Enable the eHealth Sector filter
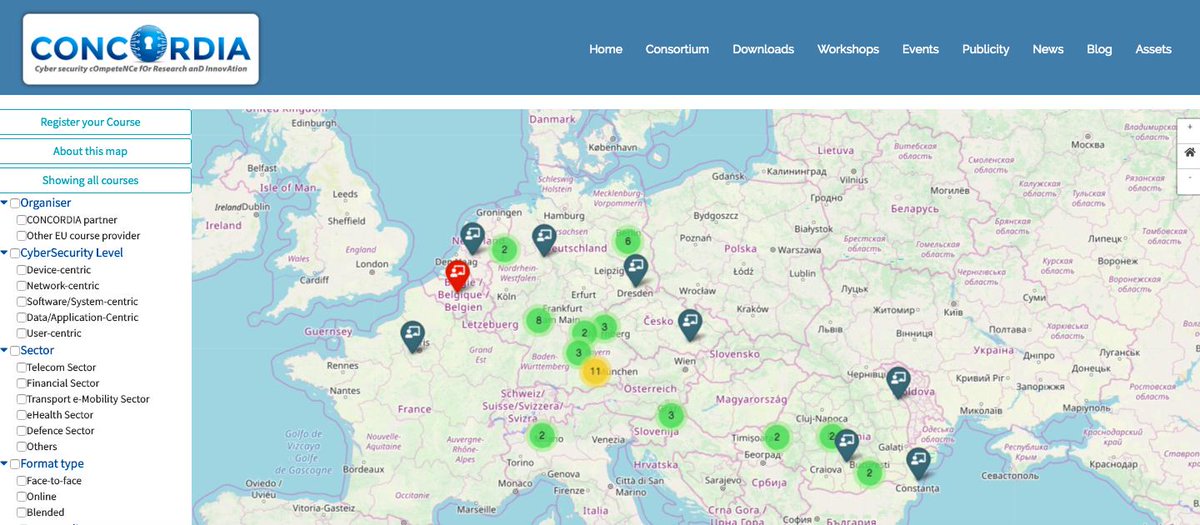 pos(21,415)
